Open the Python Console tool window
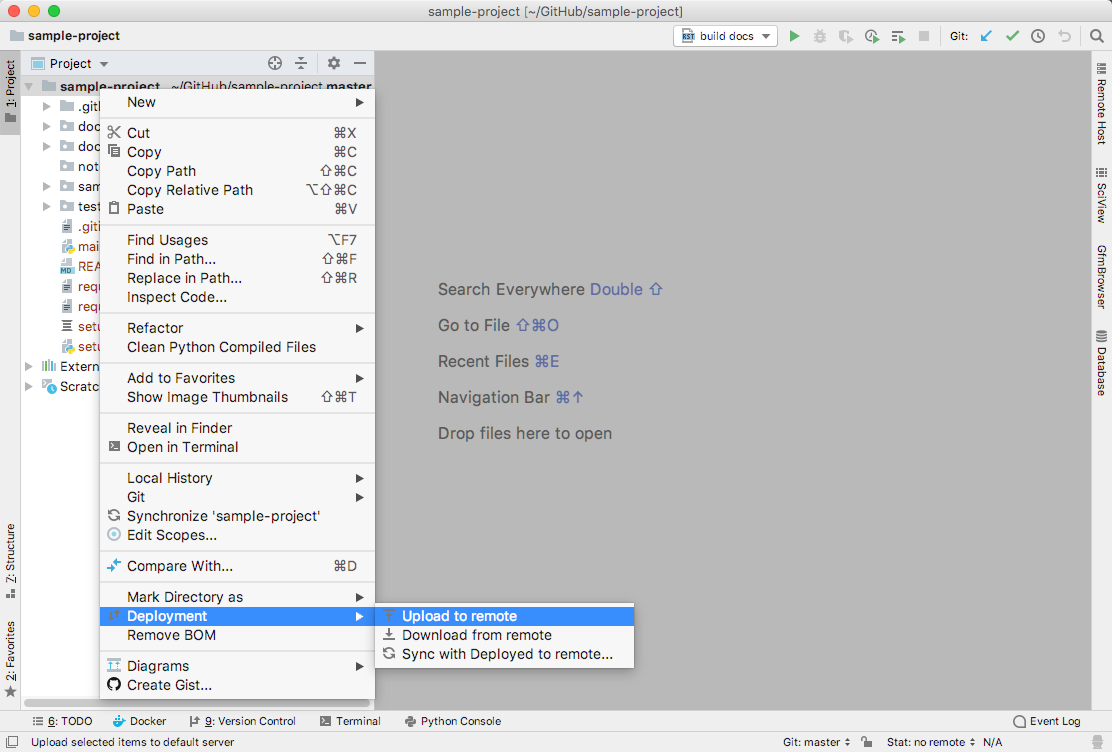Screen dimensions: 1112x752 tap(452, 721)
